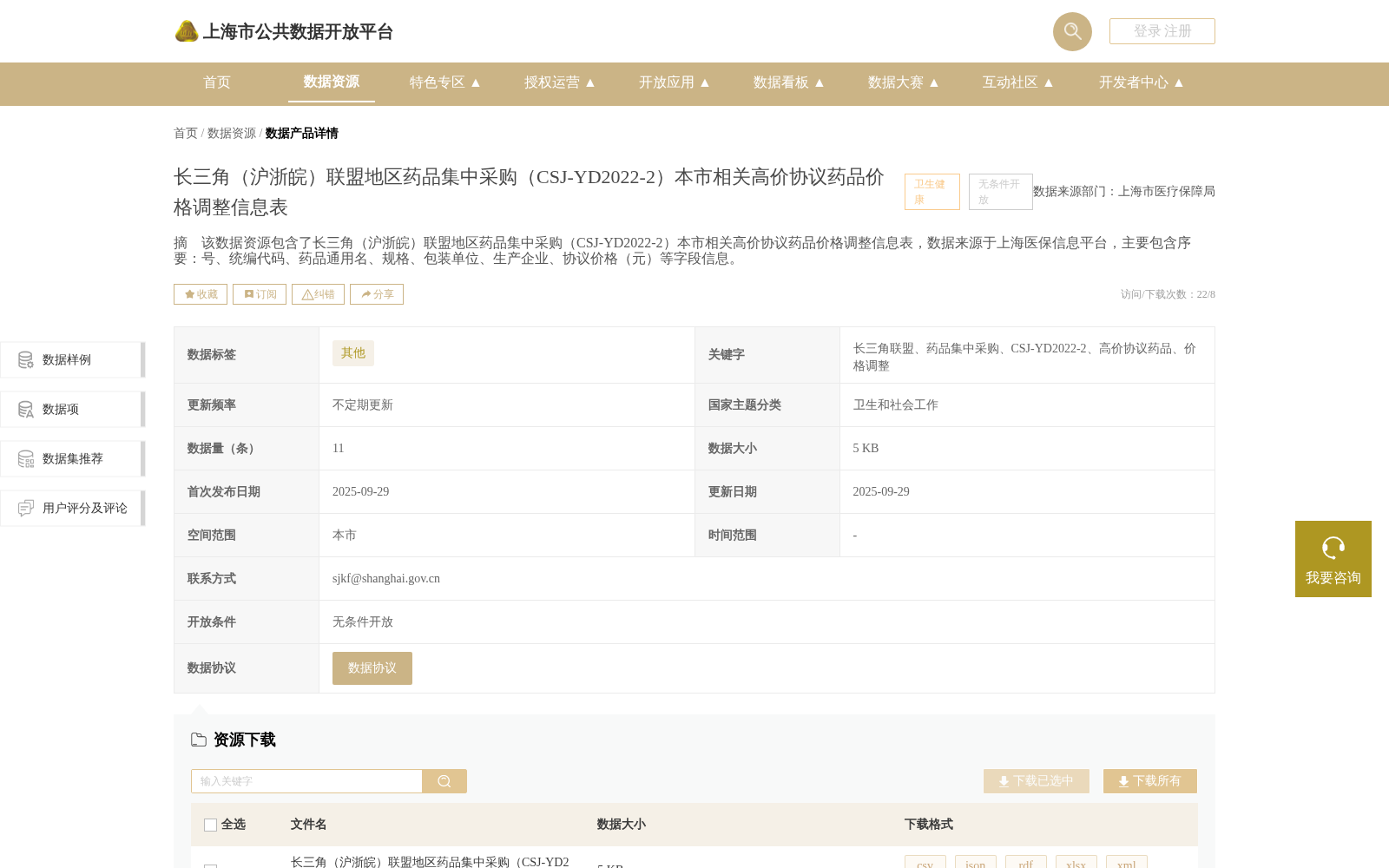Expand the 互动社区 menu

[1018, 82]
